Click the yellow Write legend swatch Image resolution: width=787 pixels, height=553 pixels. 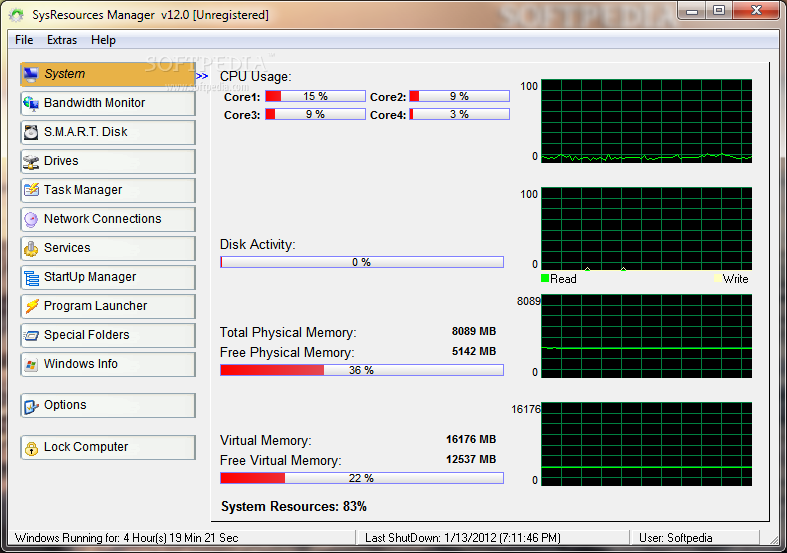(x=718, y=278)
